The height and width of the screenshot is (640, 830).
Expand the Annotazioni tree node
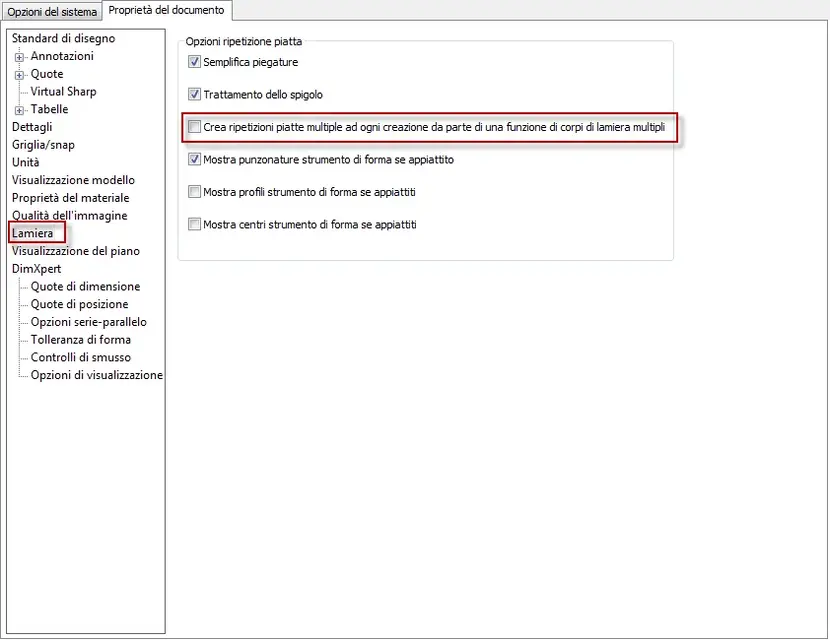tap(20, 57)
